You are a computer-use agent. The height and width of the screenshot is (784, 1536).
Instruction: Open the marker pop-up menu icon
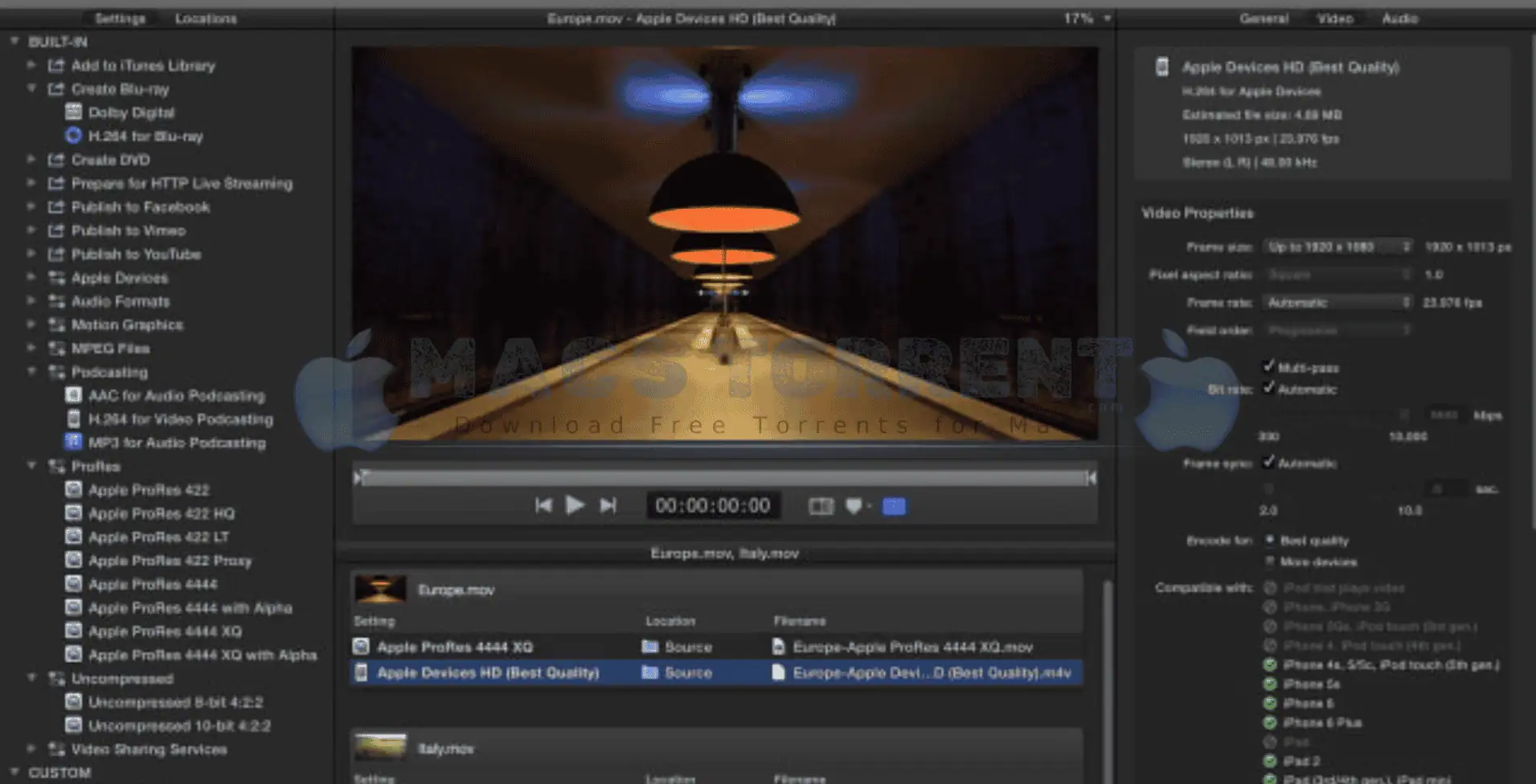pyautogui.click(x=858, y=506)
